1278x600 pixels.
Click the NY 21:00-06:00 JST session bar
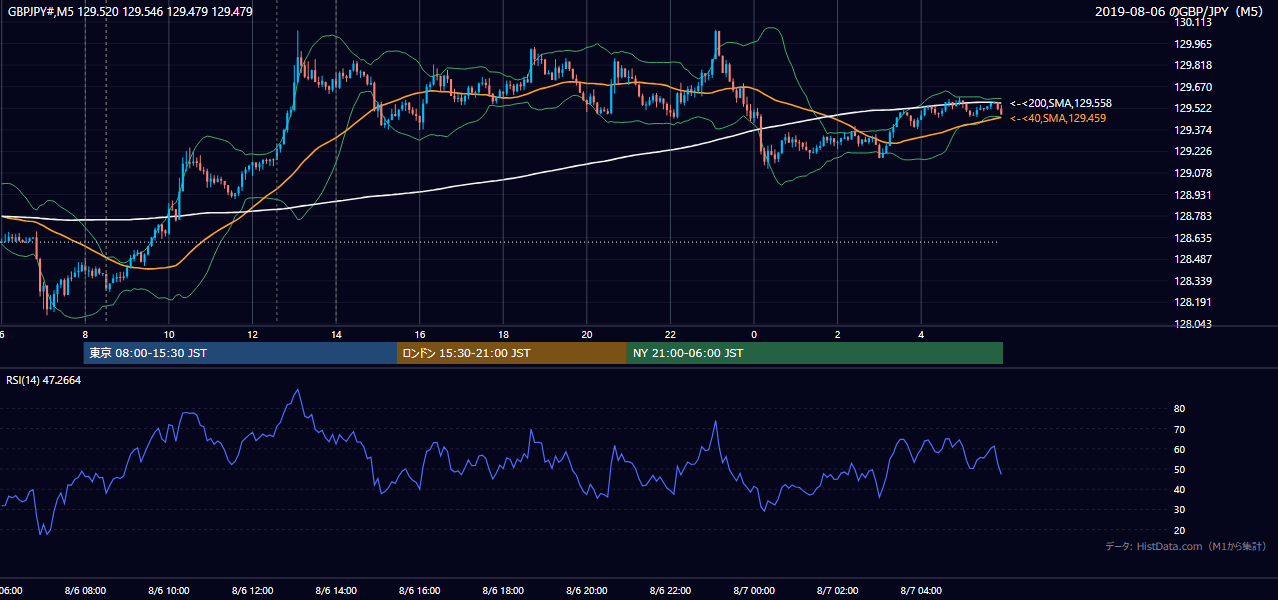point(815,353)
